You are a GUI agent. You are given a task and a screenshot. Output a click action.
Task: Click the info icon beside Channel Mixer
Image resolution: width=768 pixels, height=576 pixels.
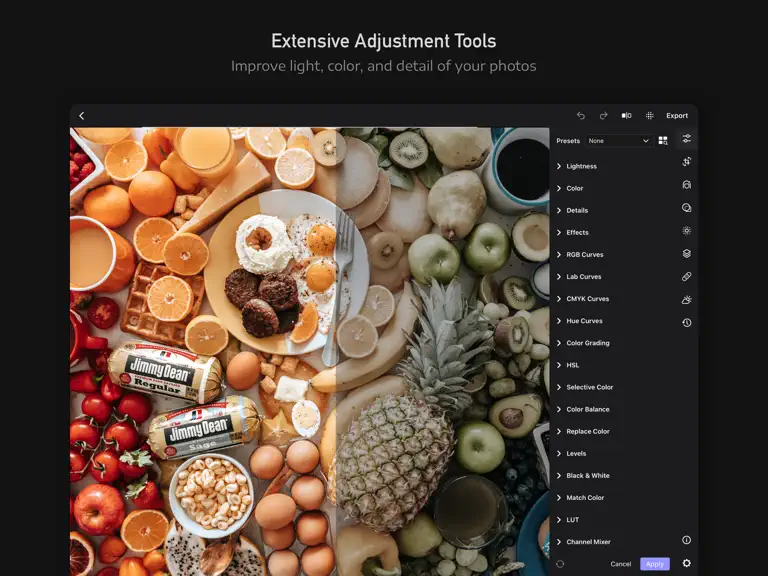click(x=687, y=540)
